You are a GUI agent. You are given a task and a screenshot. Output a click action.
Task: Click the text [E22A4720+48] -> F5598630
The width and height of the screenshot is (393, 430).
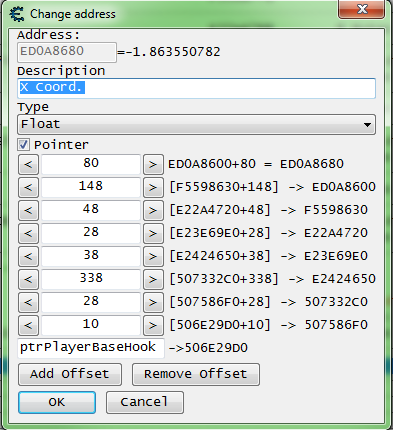coord(268,210)
